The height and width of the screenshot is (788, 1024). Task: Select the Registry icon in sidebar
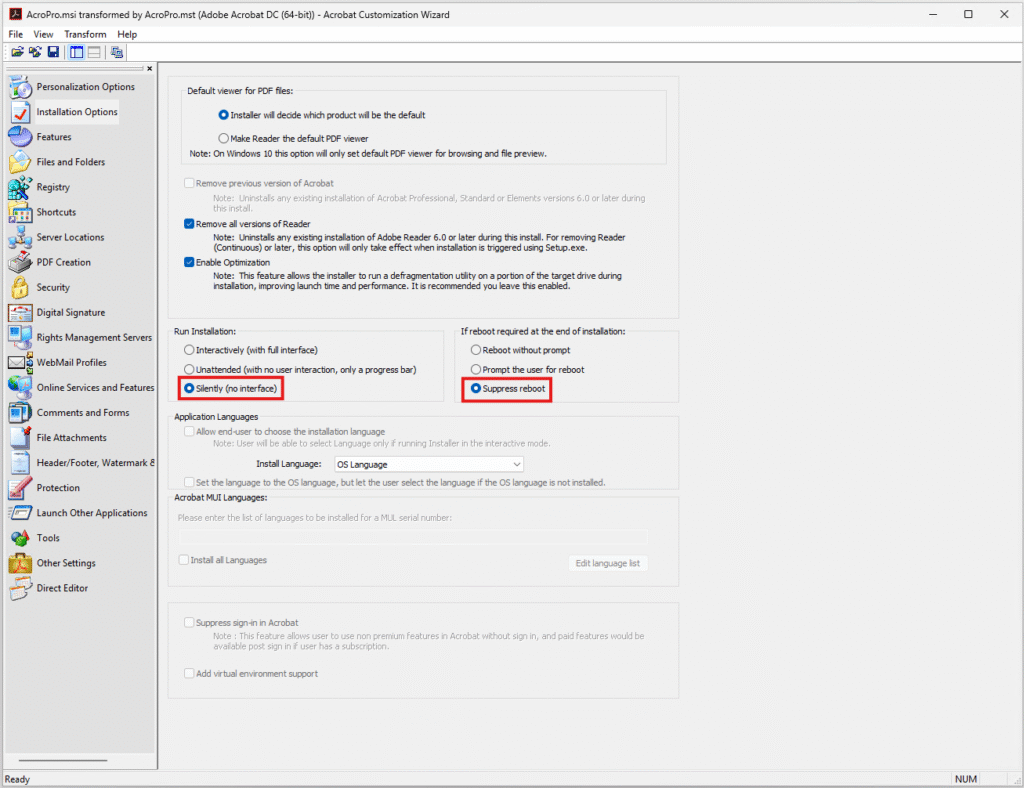[21, 188]
